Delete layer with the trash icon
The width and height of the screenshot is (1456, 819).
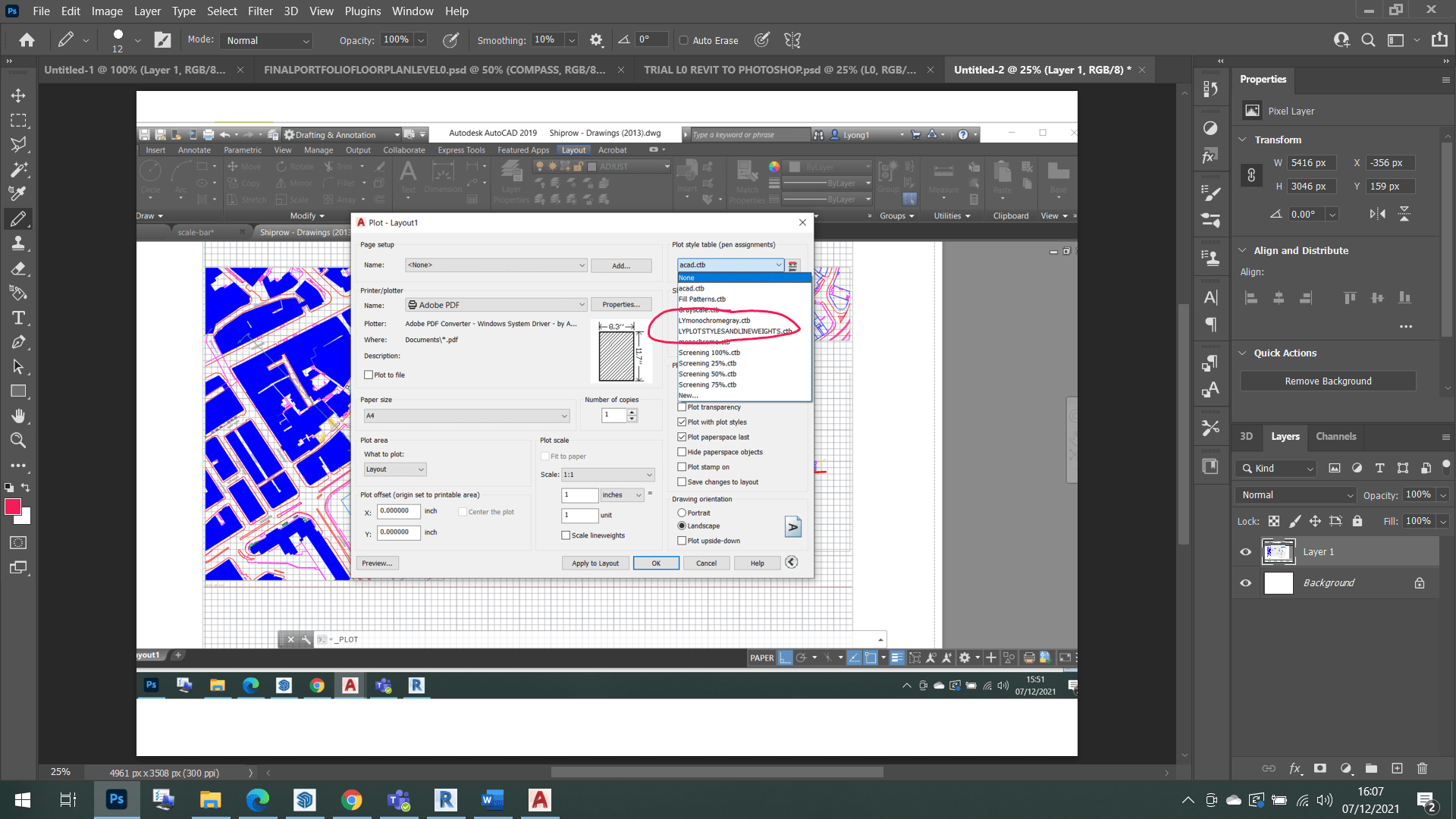pos(1422,768)
